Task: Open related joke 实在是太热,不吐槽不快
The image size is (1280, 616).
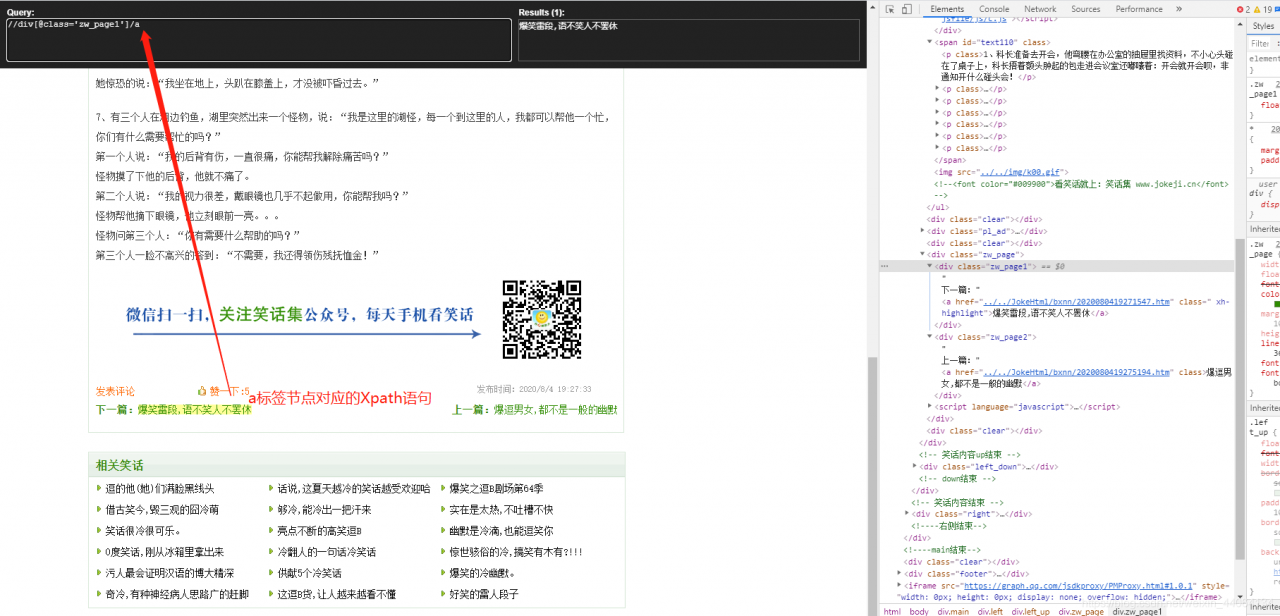Action: tap(501, 510)
